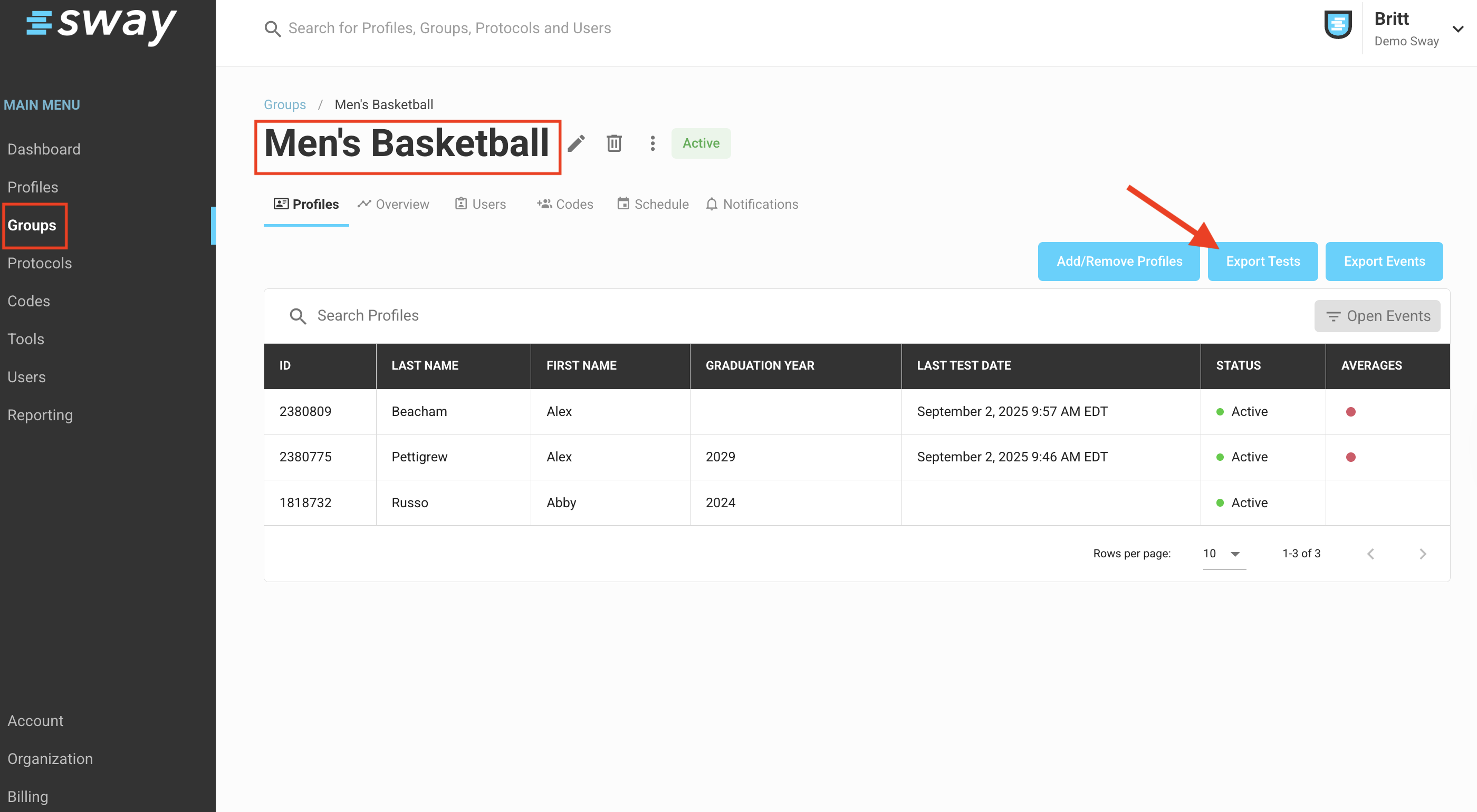Open the three-dot more options menu
This screenshot has width=1477, height=812.
point(653,143)
